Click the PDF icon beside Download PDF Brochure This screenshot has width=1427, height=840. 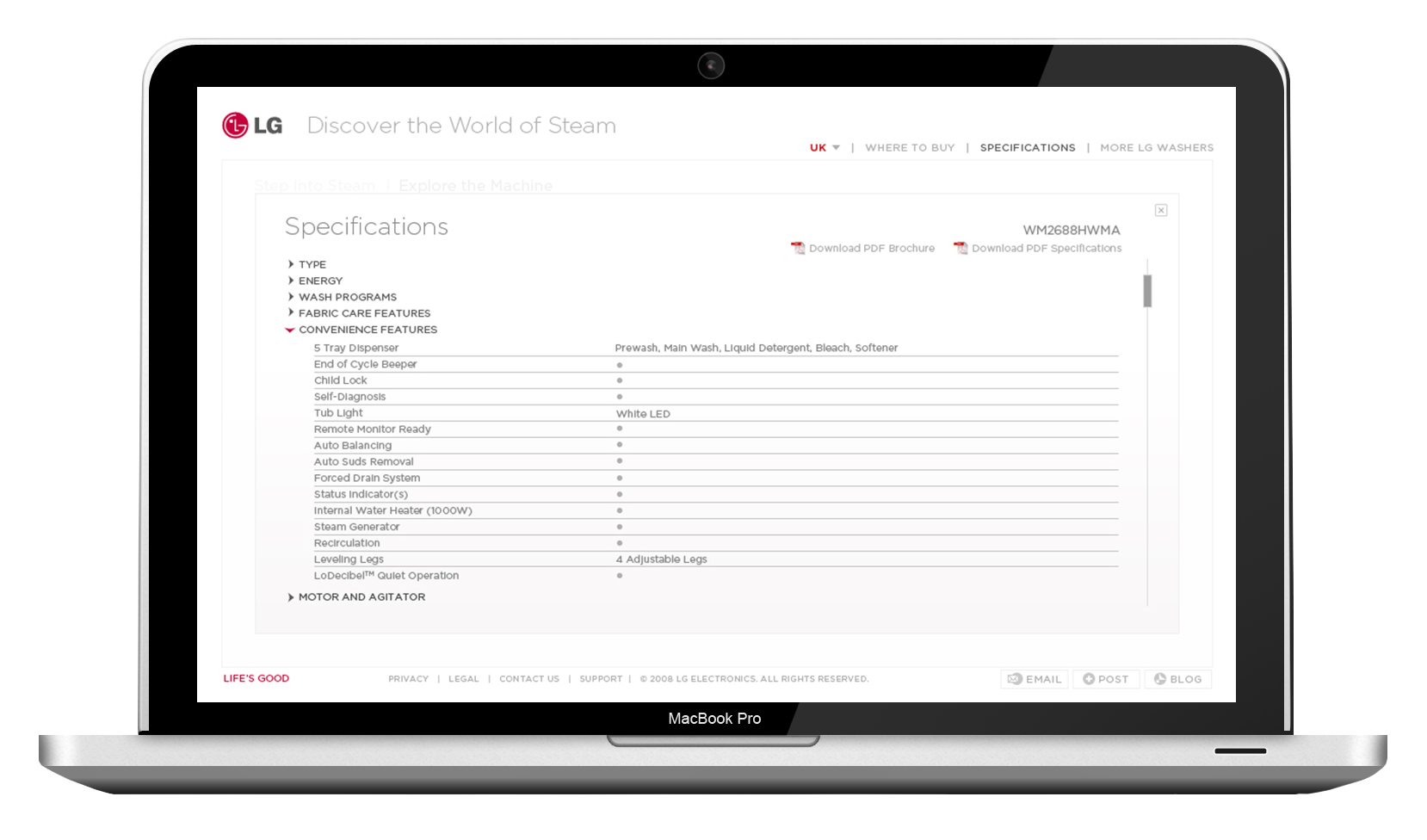pyautogui.click(x=798, y=248)
